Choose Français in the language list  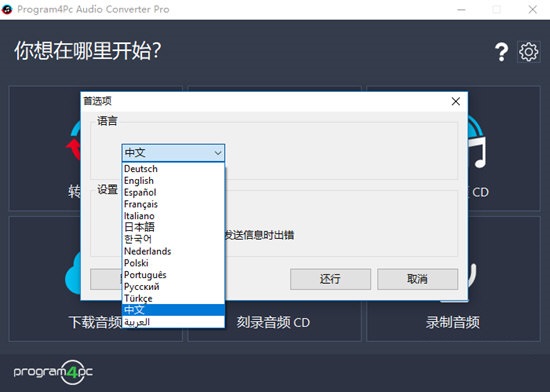(173, 204)
